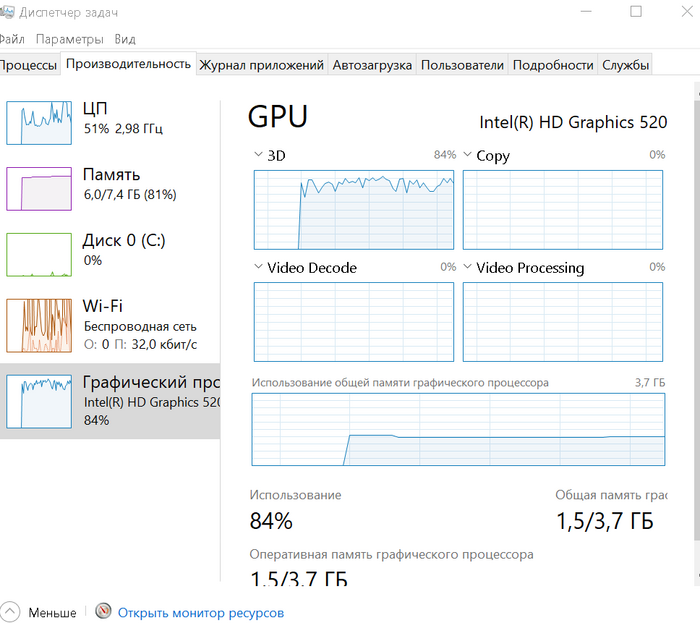The width and height of the screenshot is (700, 623).
Task: Switch to the Процессы tab
Action: pos(28,65)
